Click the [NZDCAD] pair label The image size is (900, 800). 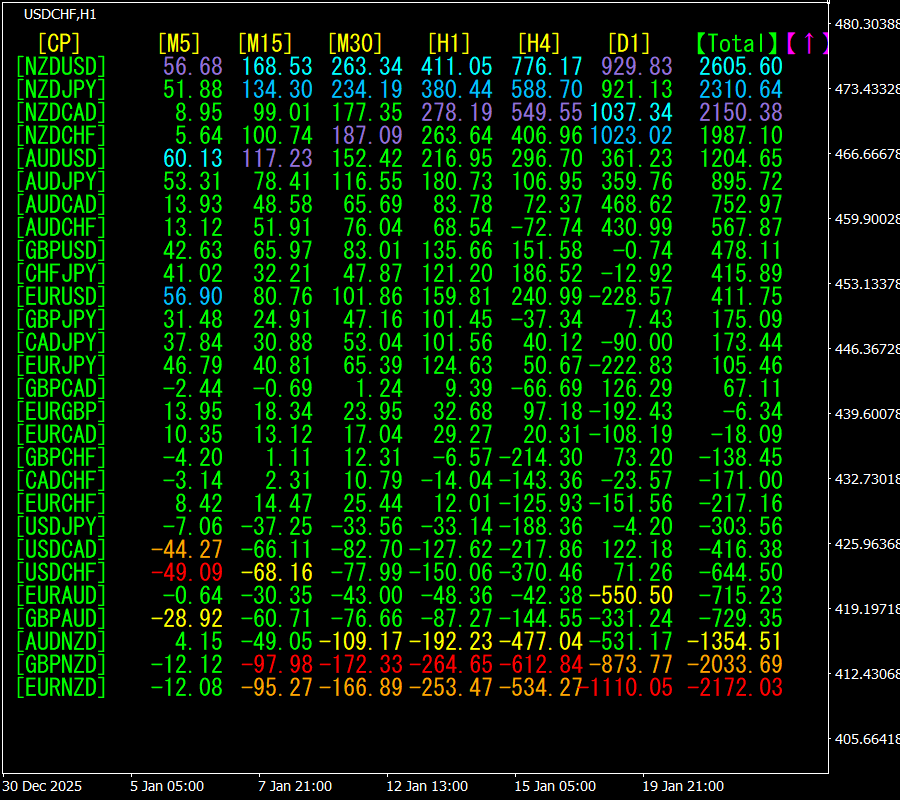click(x=61, y=112)
